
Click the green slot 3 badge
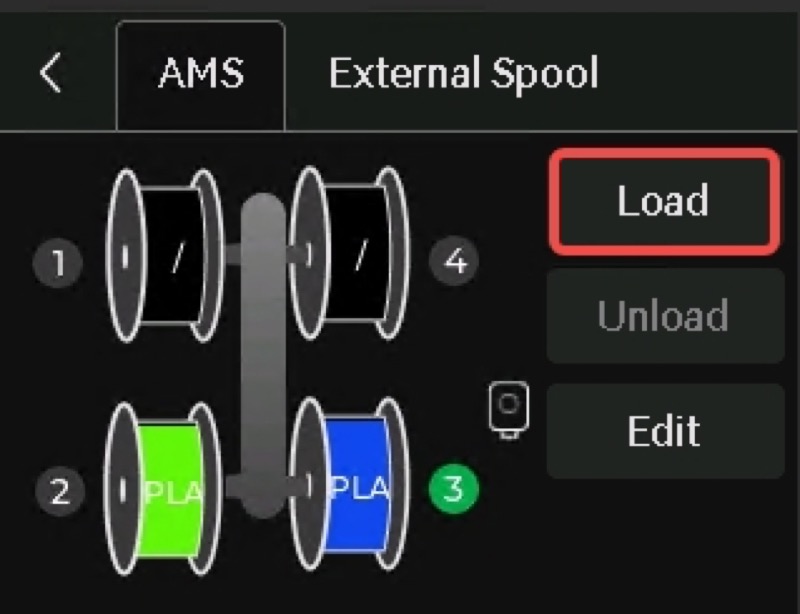click(454, 488)
